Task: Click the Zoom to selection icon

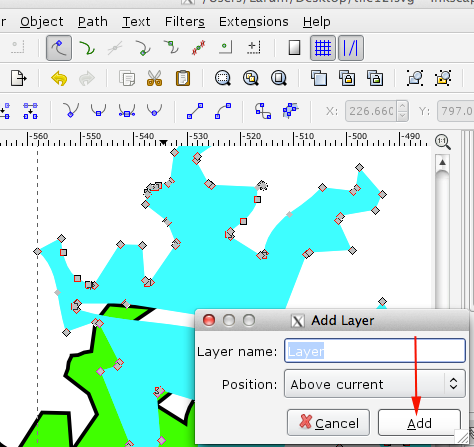Action: point(223,79)
